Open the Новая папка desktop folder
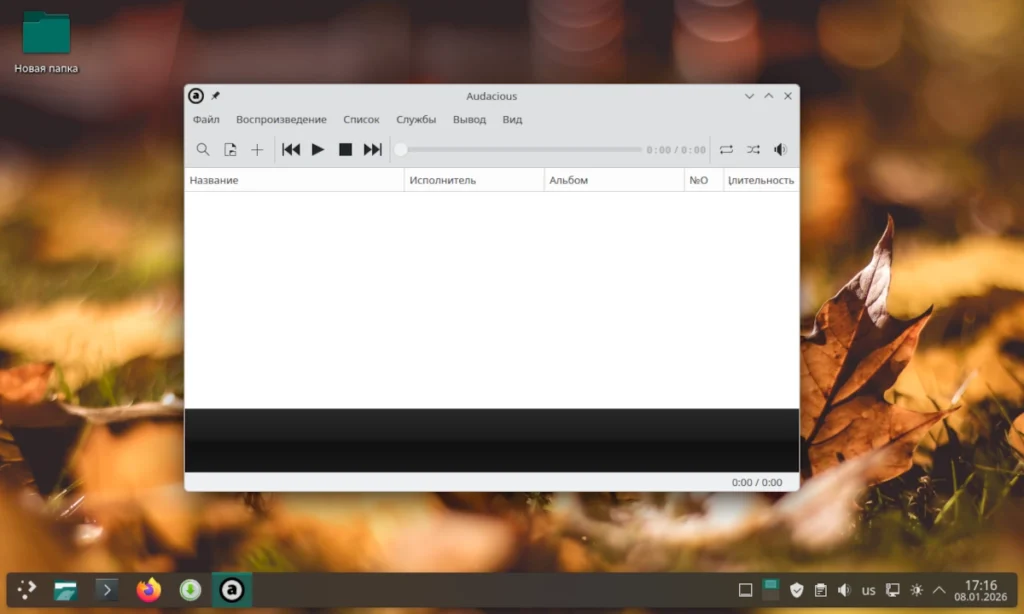This screenshot has height=614, width=1024. click(46, 42)
